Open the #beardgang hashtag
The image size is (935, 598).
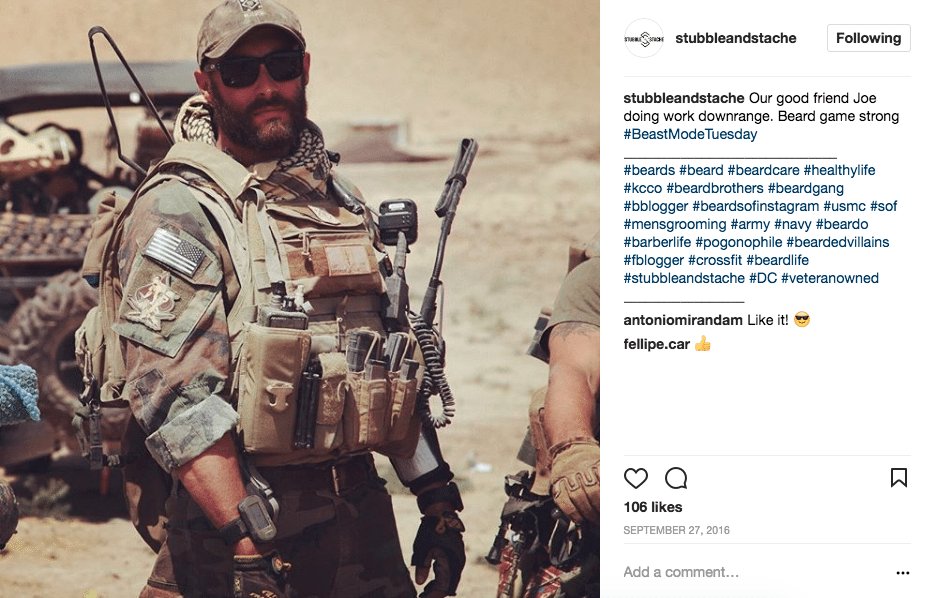[806, 188]
